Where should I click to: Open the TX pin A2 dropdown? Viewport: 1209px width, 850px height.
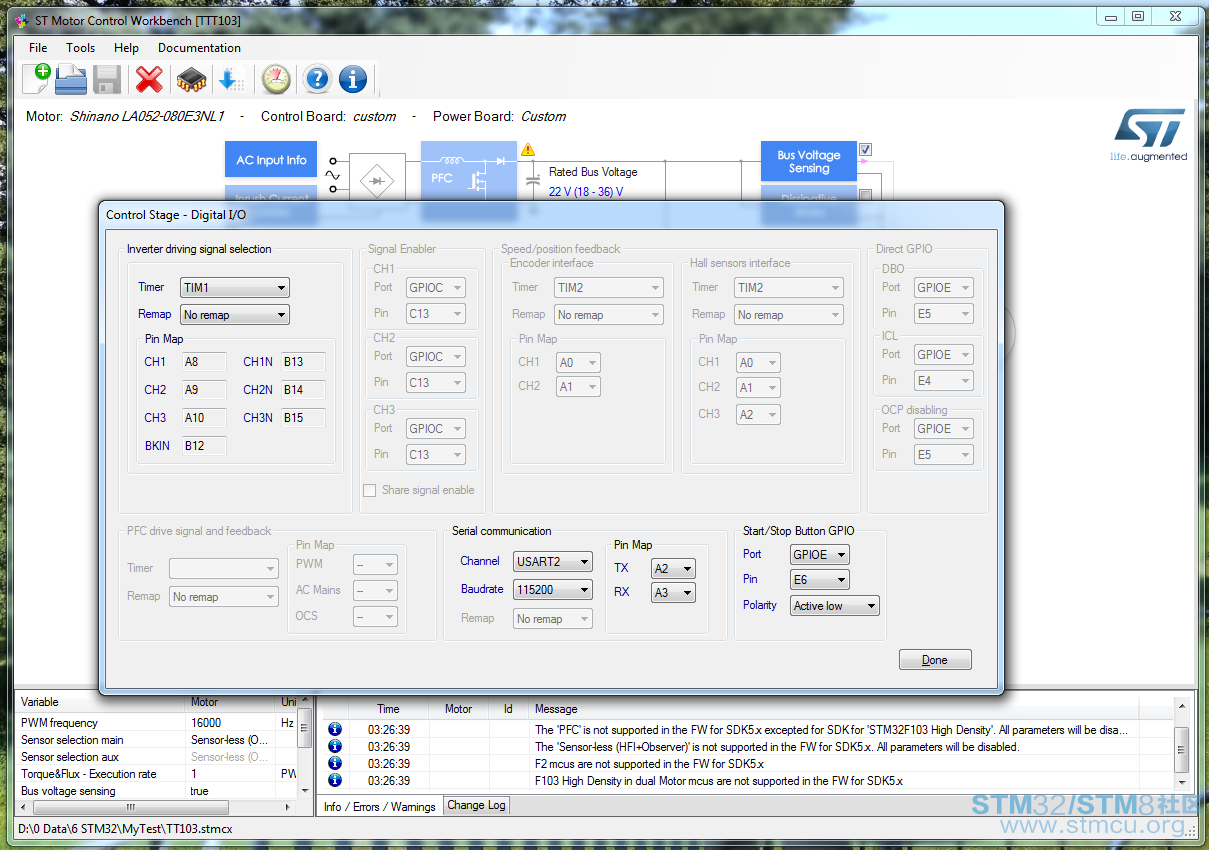673,569
